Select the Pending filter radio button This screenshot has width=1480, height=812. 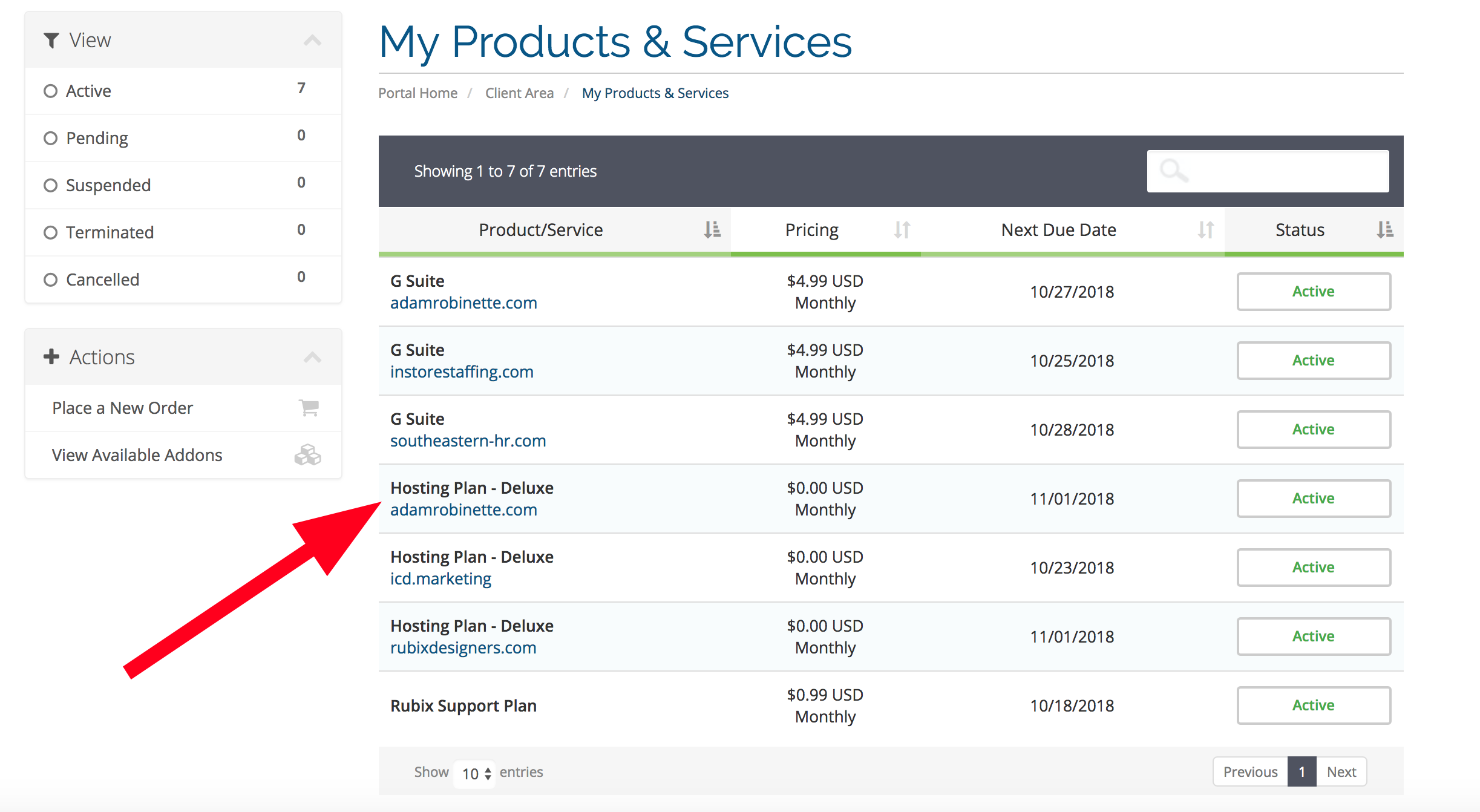pos(51,138)
